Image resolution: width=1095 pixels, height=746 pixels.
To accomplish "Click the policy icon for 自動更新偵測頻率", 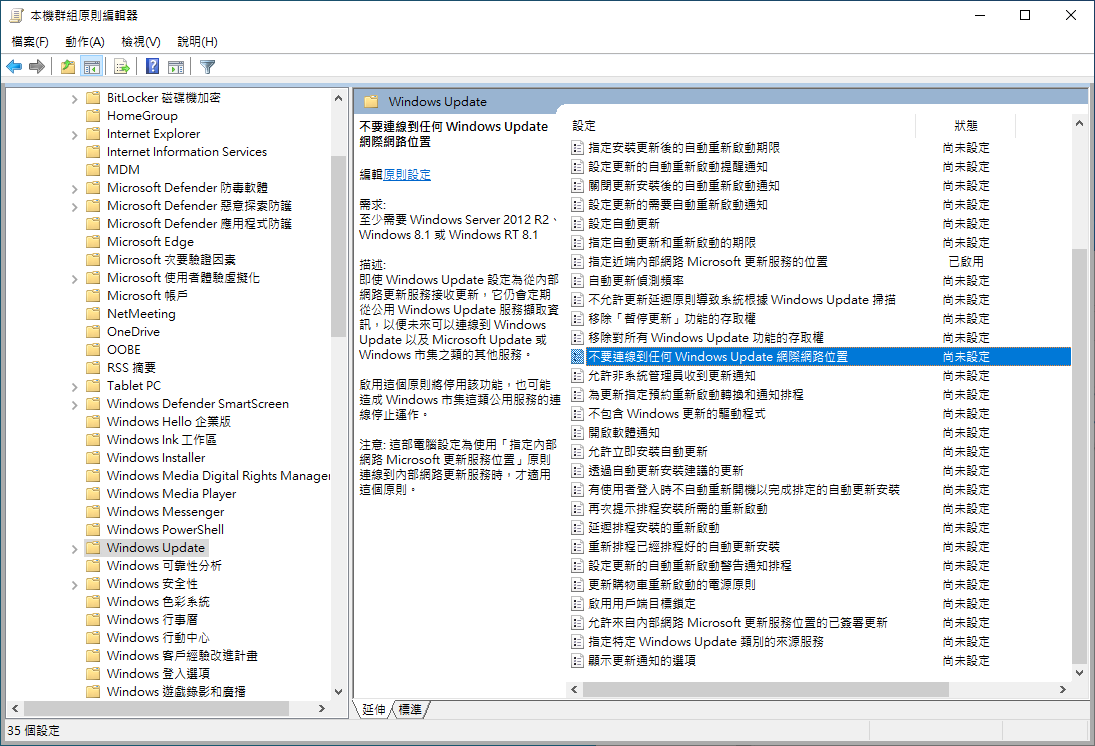I will [578, 281].
